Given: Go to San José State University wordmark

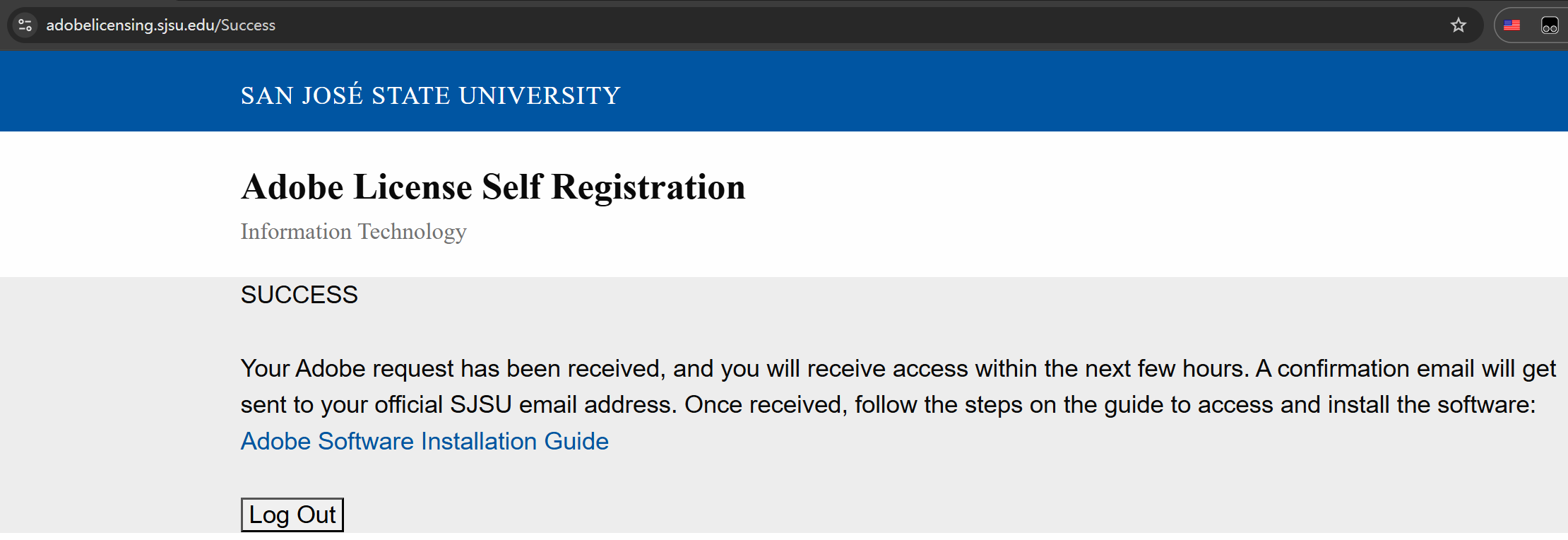Looking at the screenshot, I should pyautogui.click(x=430, y=95).
